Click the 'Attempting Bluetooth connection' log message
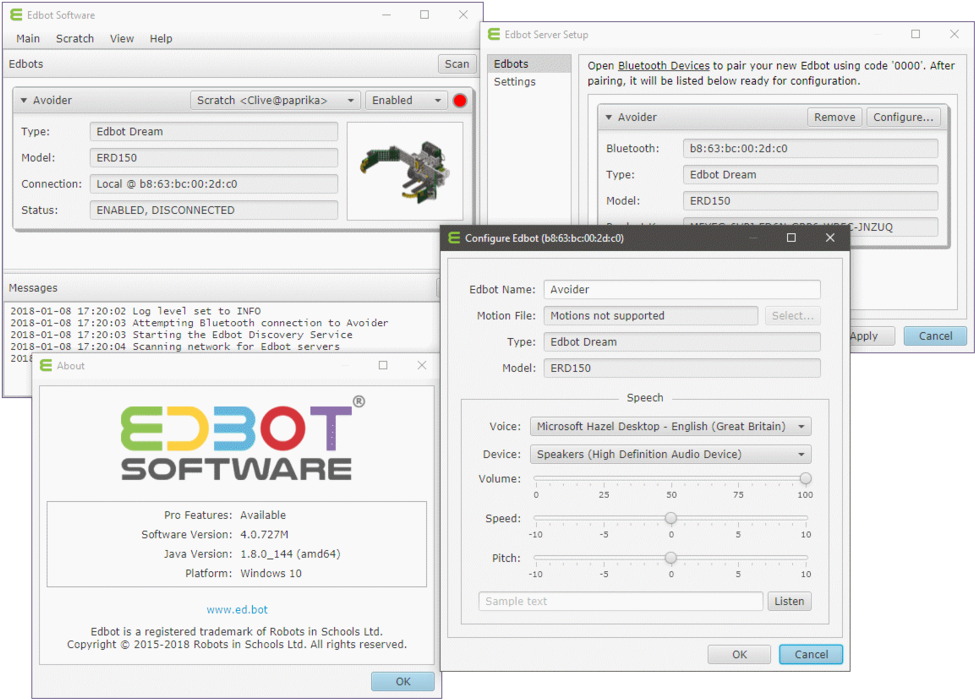The width and height of the screenshot is (975, 700). click(x=199, y=323)
